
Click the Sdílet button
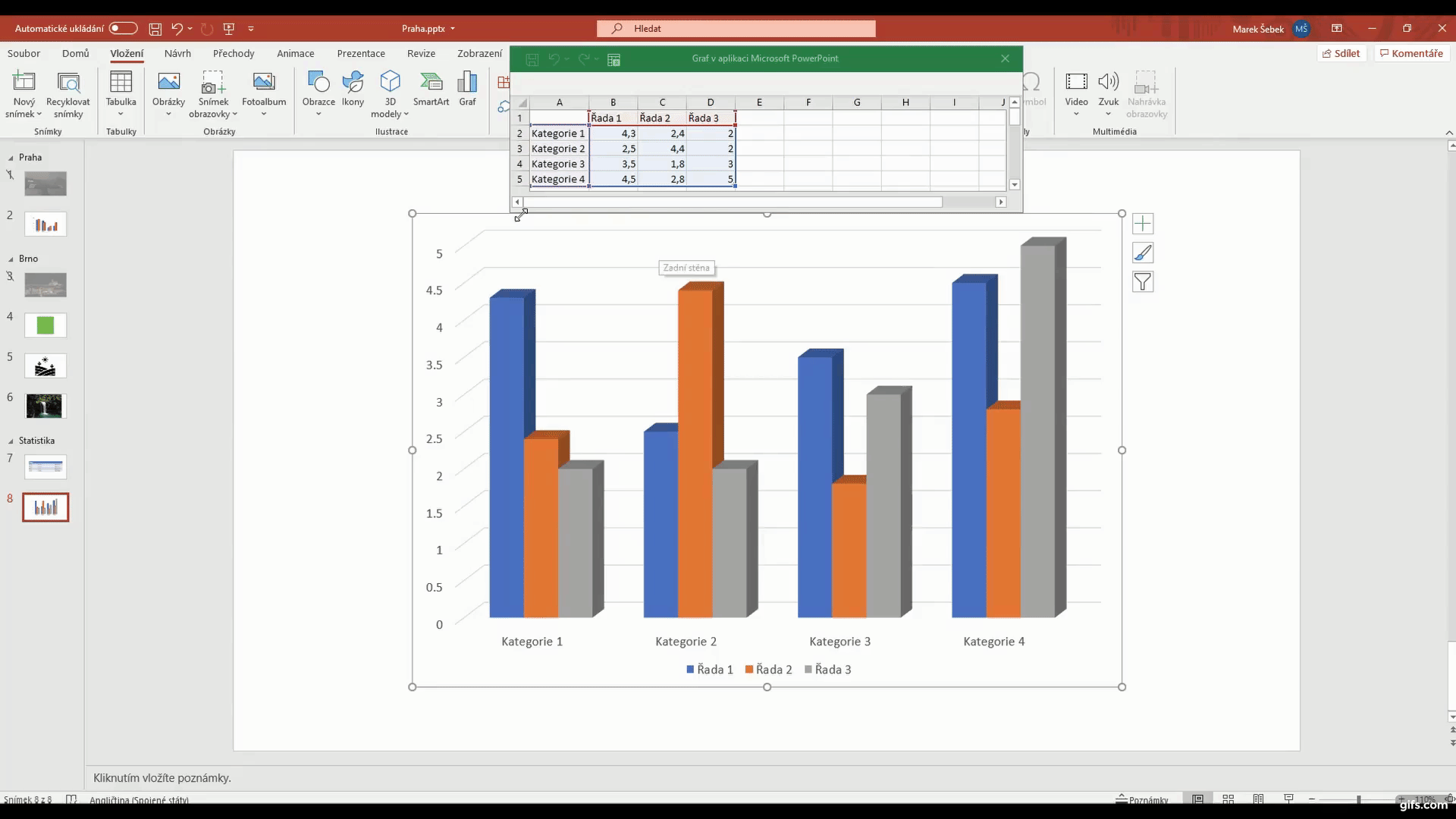[1341, 52]
